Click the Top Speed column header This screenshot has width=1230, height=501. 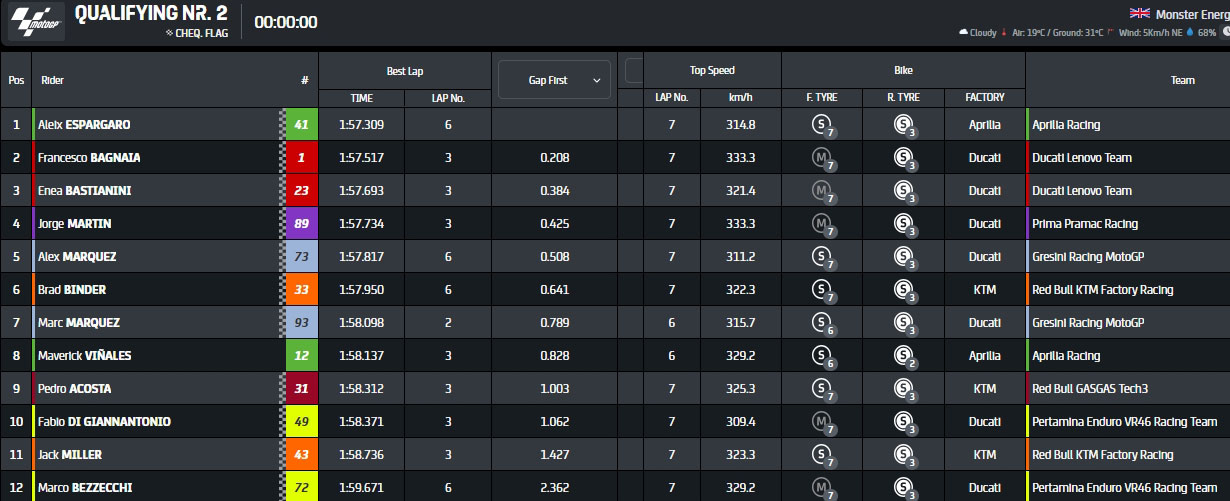(x=712, y=70)
